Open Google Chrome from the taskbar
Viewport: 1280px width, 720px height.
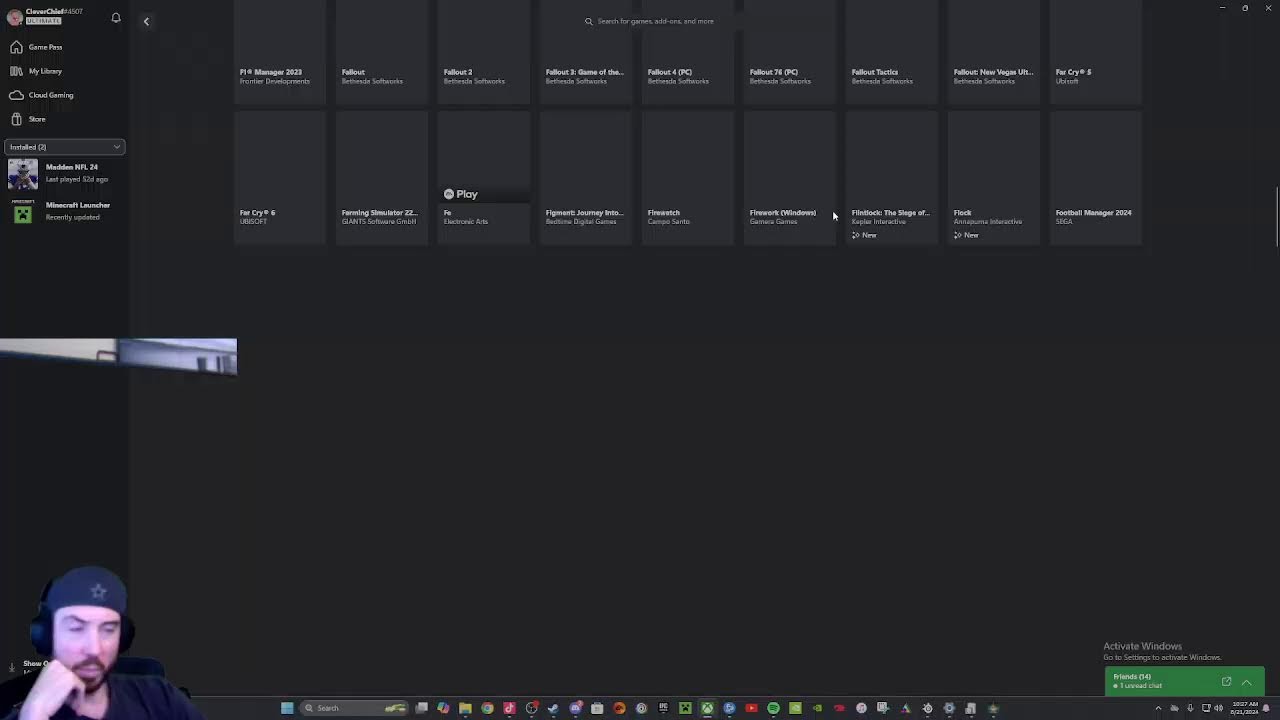[487, 708]
